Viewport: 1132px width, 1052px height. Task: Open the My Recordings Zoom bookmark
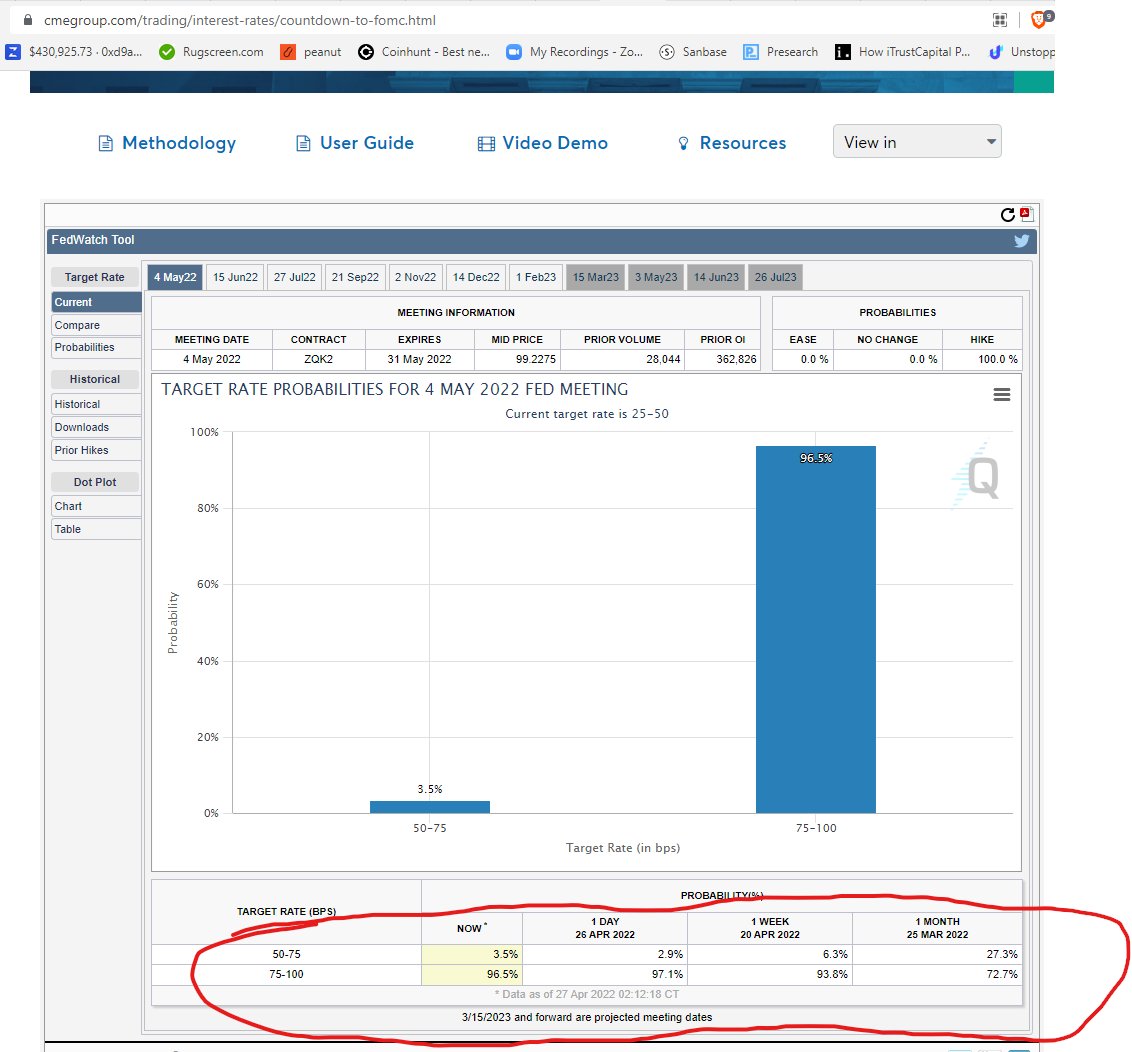(574, 52)
